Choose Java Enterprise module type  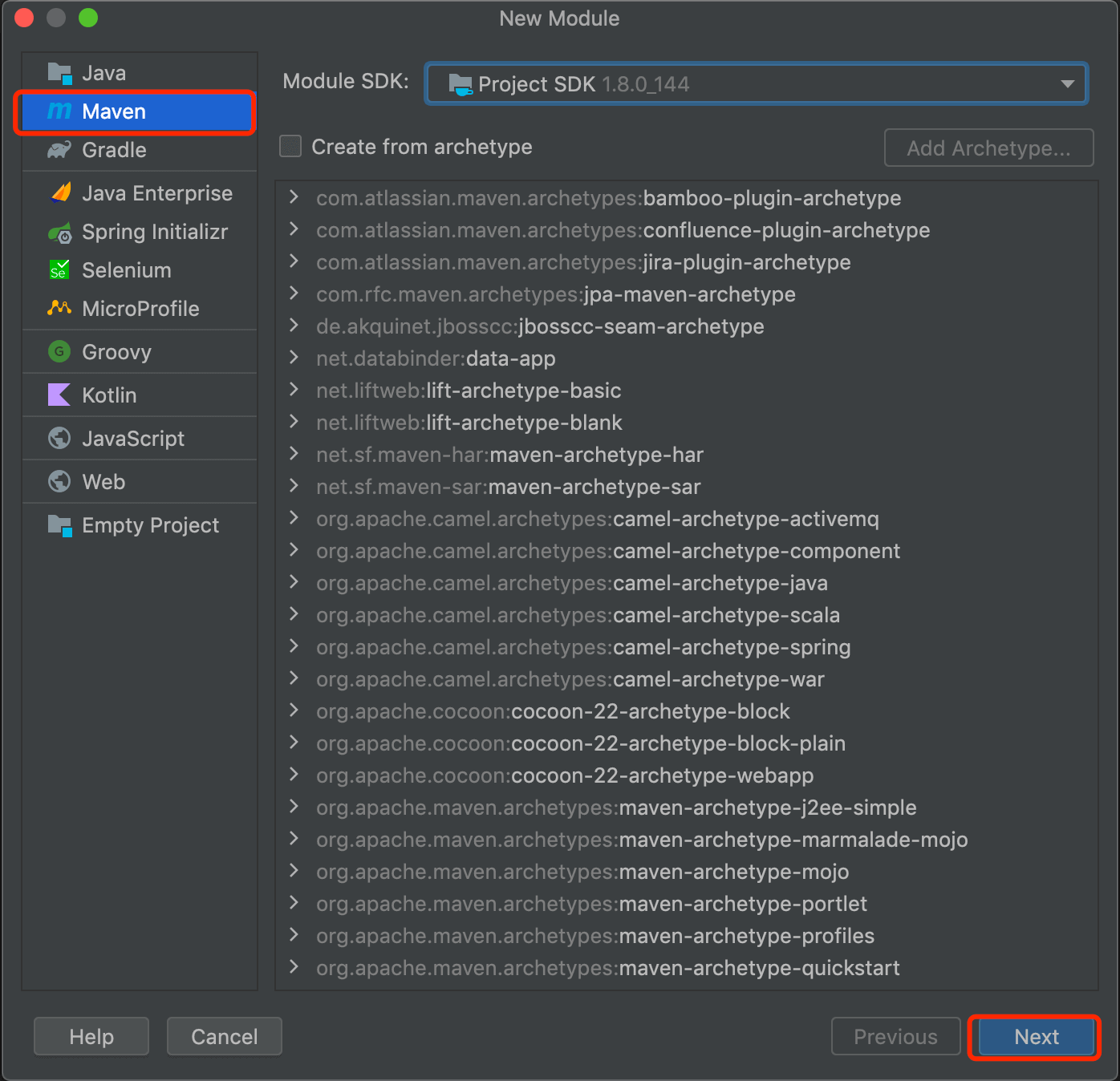[x=140, y=193]
